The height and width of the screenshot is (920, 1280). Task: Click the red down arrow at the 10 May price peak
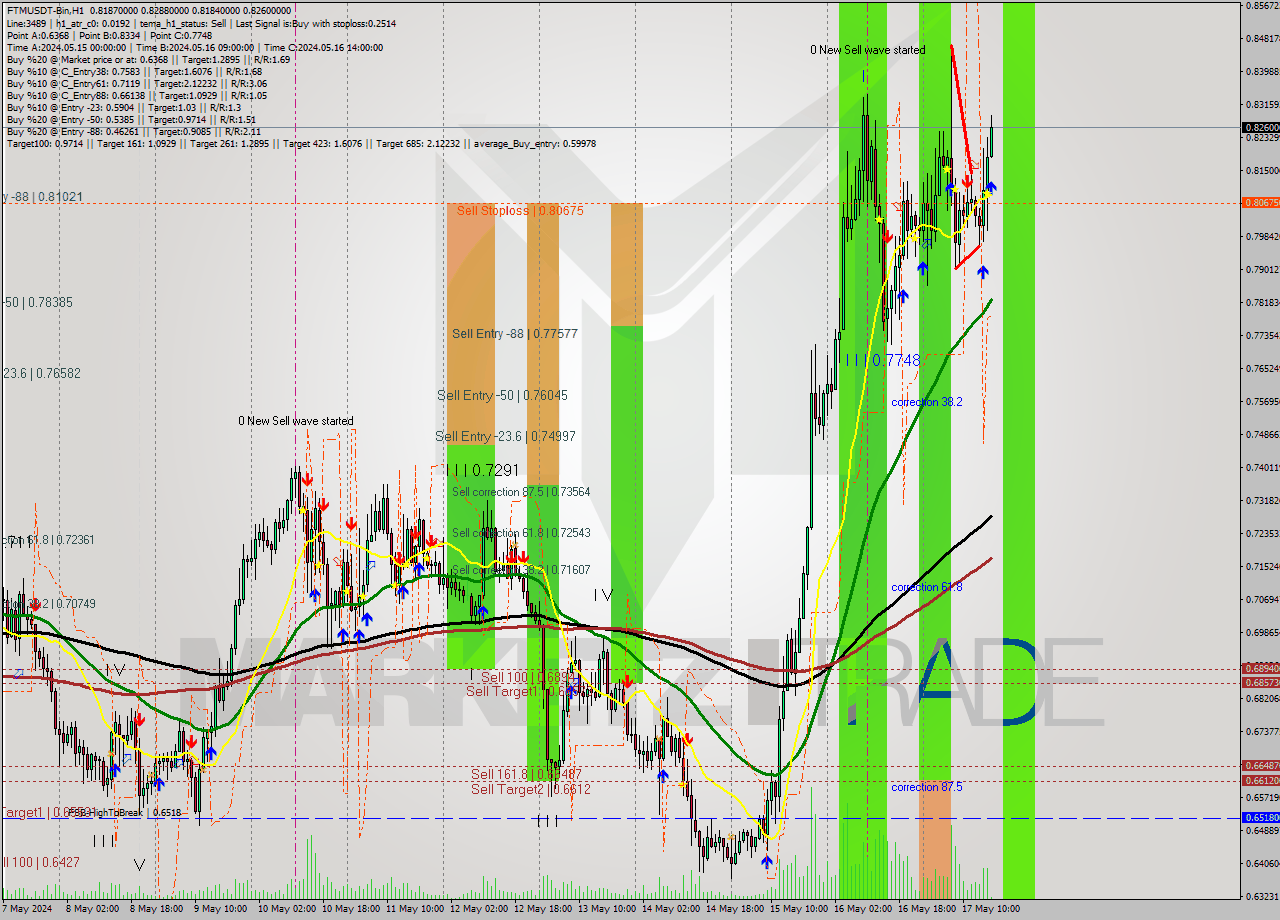pos(307,479)
